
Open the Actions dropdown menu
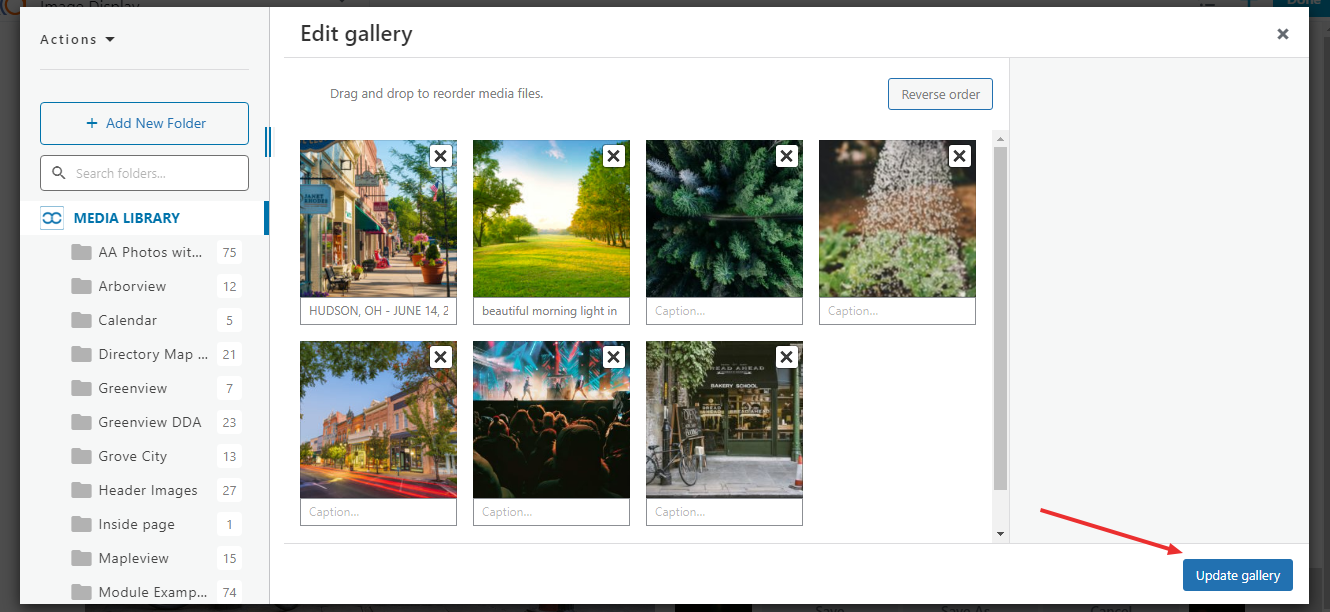[78, 40]
